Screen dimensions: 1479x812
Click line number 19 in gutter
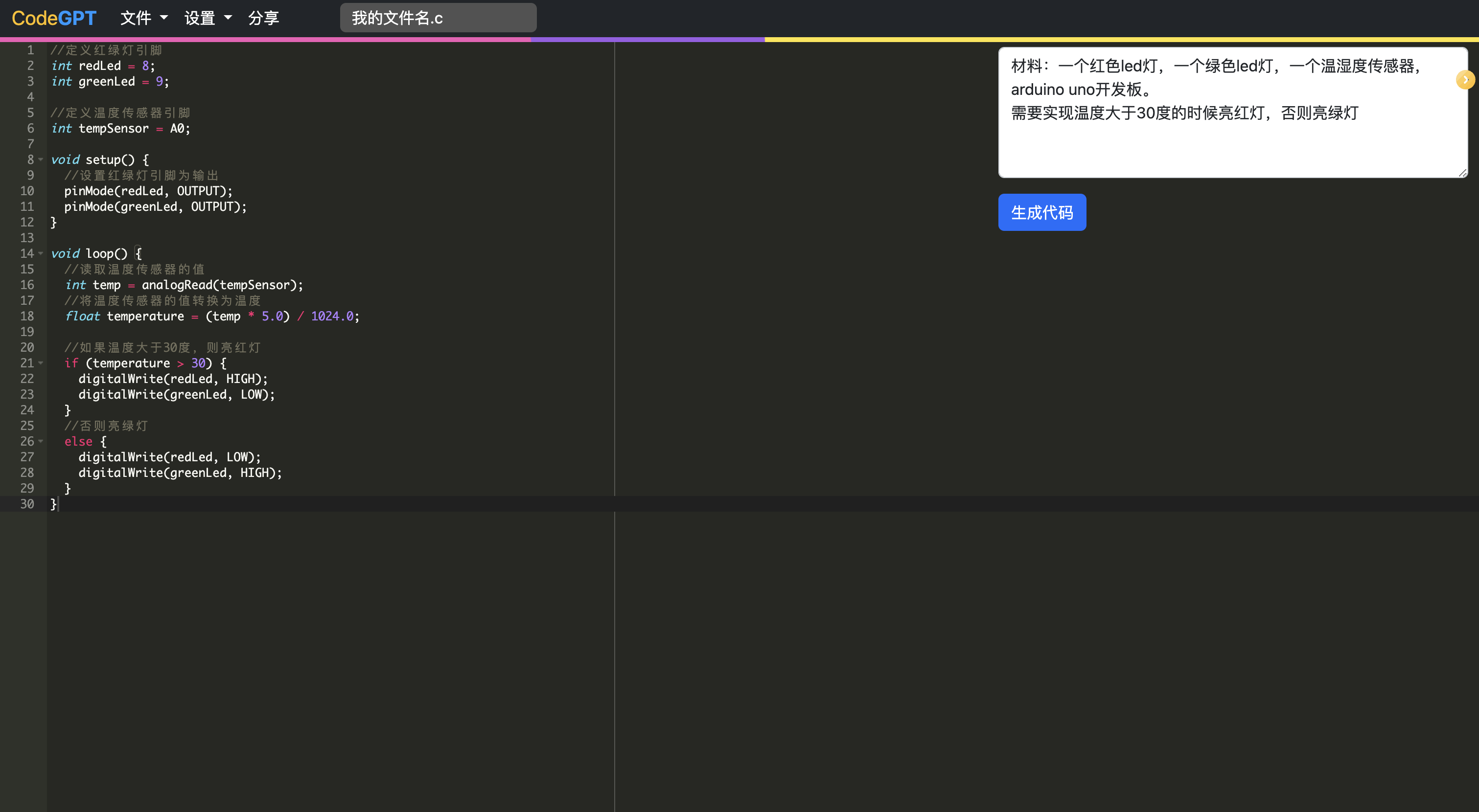[x=27, y=332]
